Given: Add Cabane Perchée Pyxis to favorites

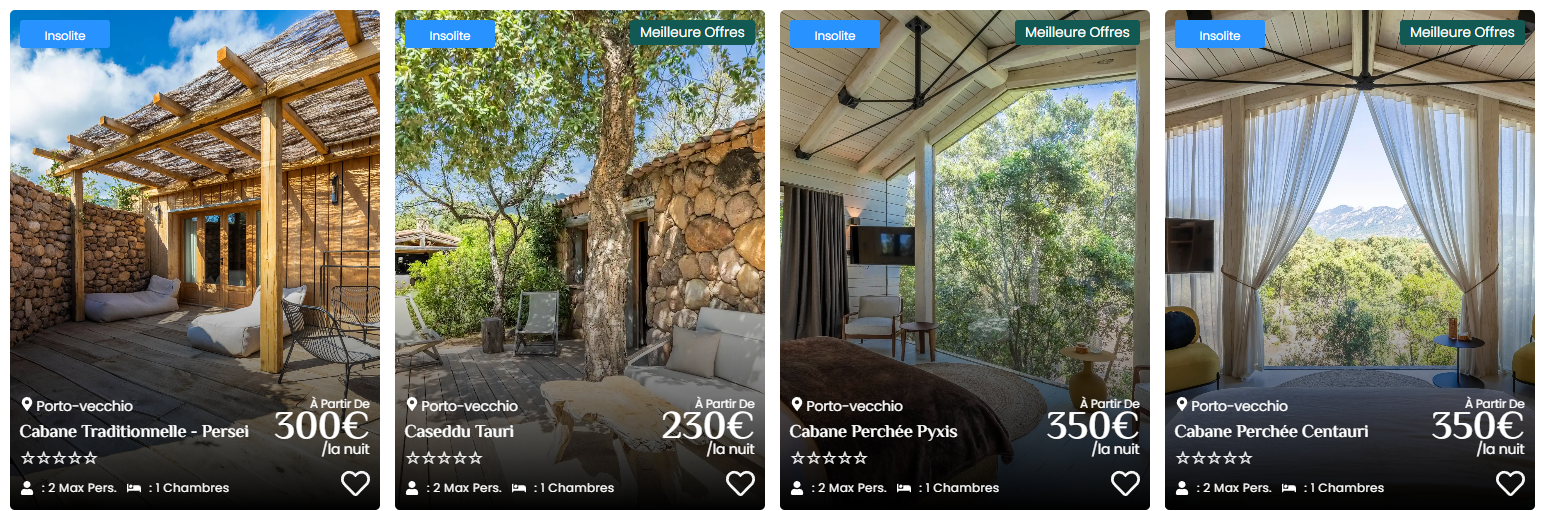Looking at the screenshot, I should 1125,484.
